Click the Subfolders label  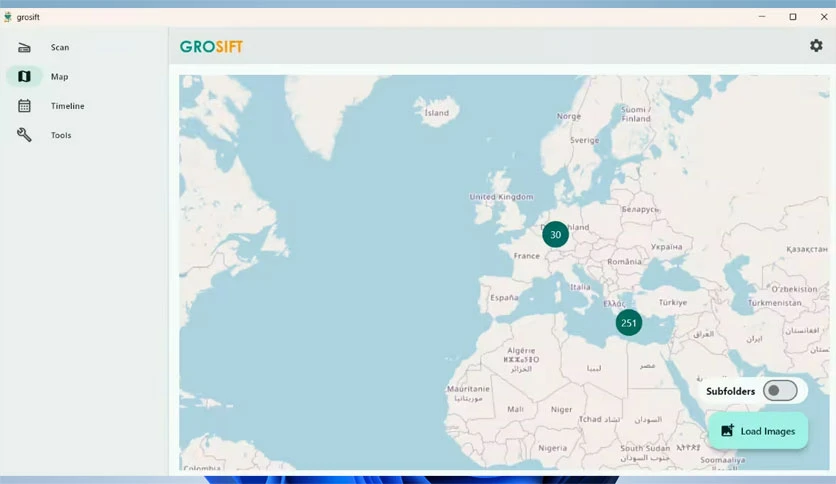pos(730,391)
